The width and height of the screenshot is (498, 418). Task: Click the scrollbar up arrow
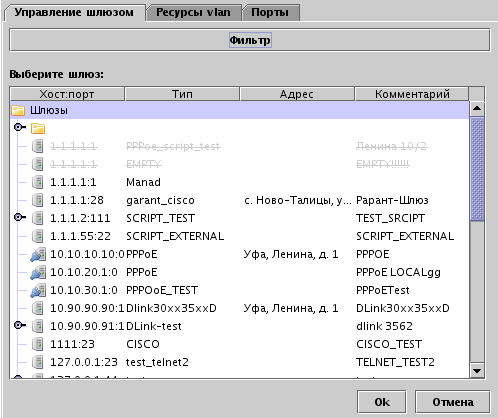pyautogui.click(x=477, y=108)
